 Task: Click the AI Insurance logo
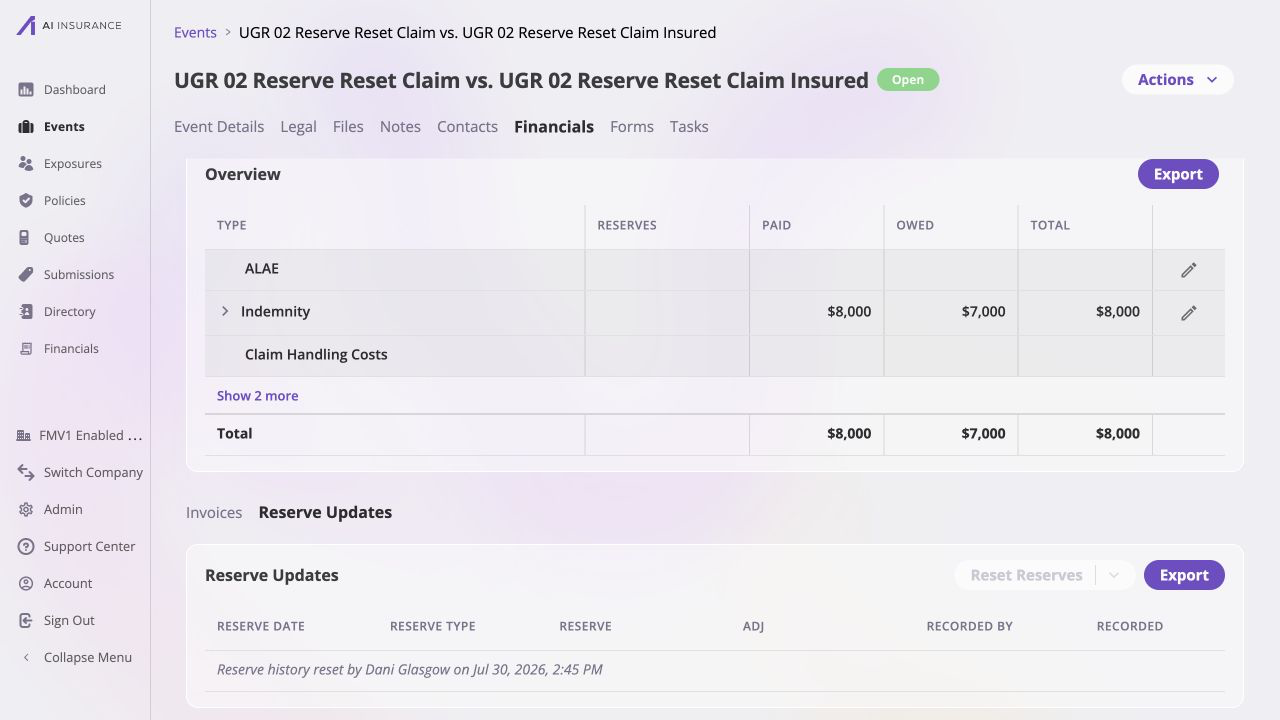pyautogui.click(x=69, y=26)
